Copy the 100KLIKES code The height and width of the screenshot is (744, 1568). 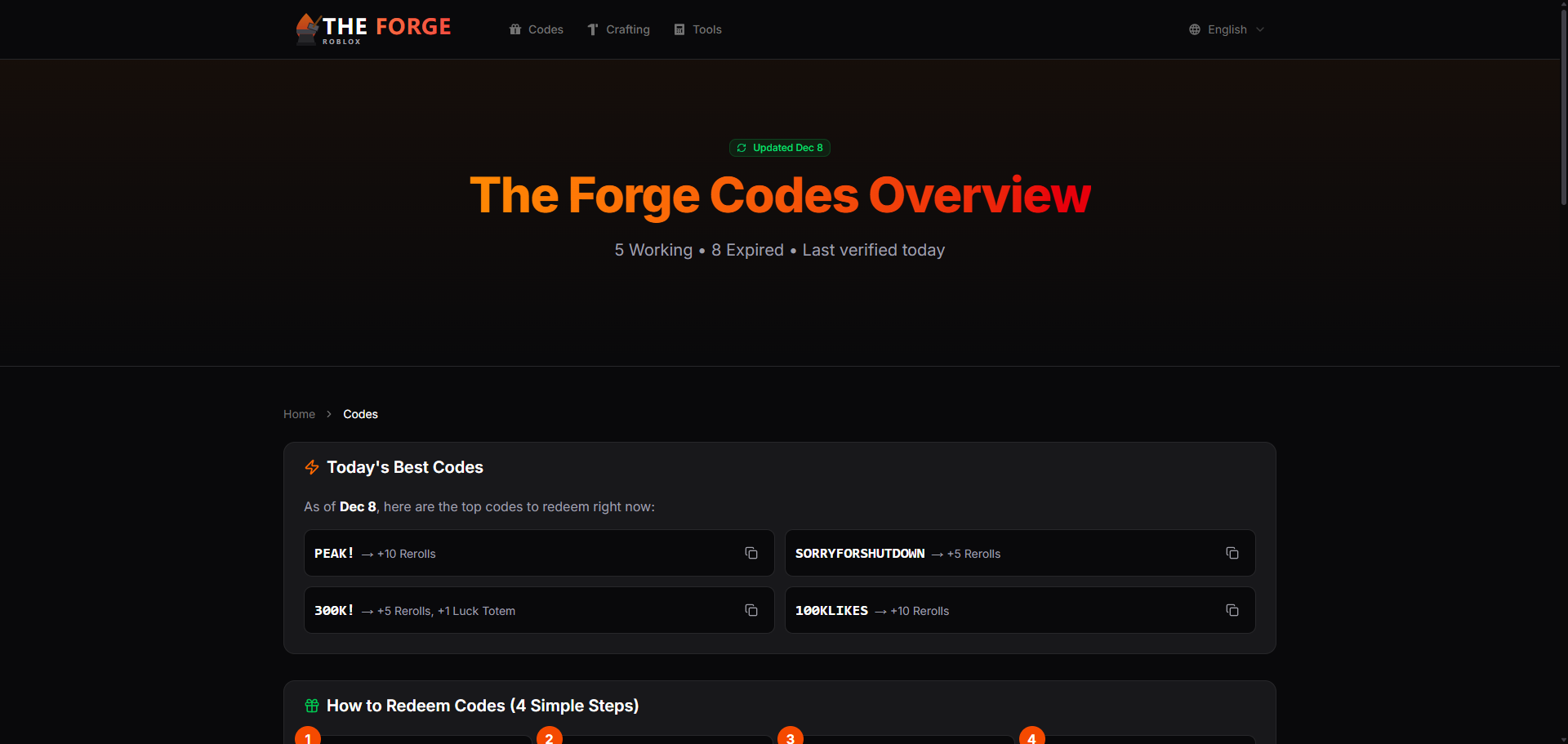pos(1232,610)
